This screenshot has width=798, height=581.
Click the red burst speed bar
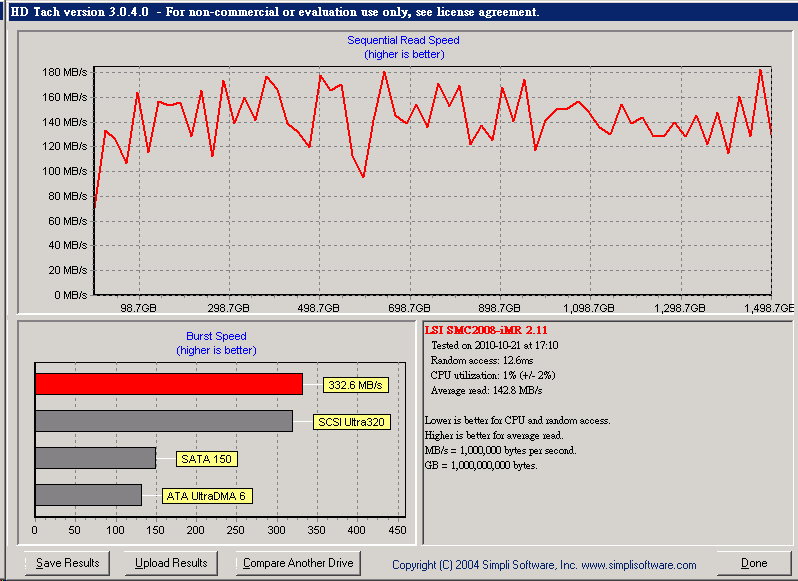pyautogui.click(x=168, y=384)
